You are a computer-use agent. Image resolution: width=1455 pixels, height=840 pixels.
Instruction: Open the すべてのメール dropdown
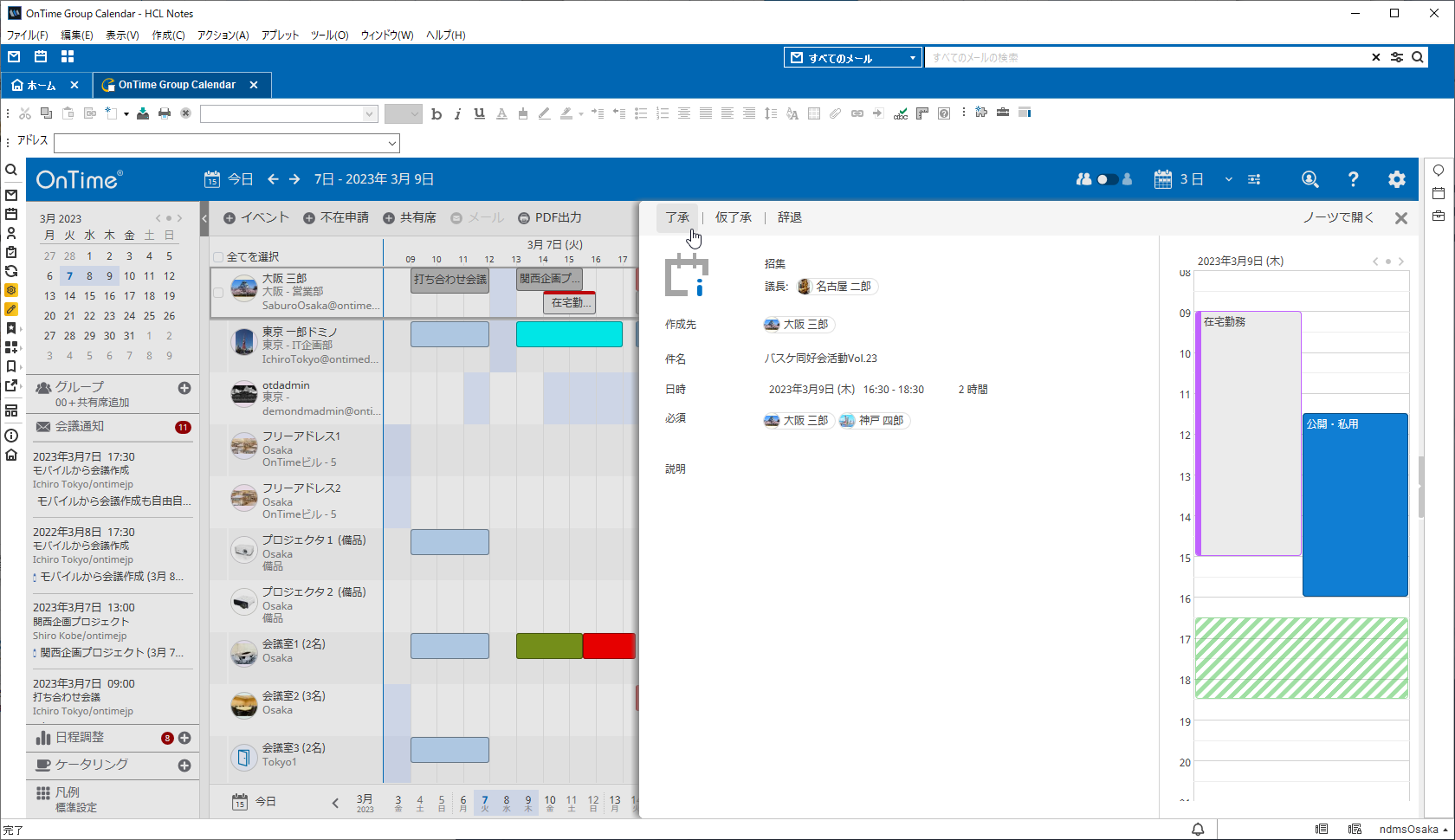point(853,58)
